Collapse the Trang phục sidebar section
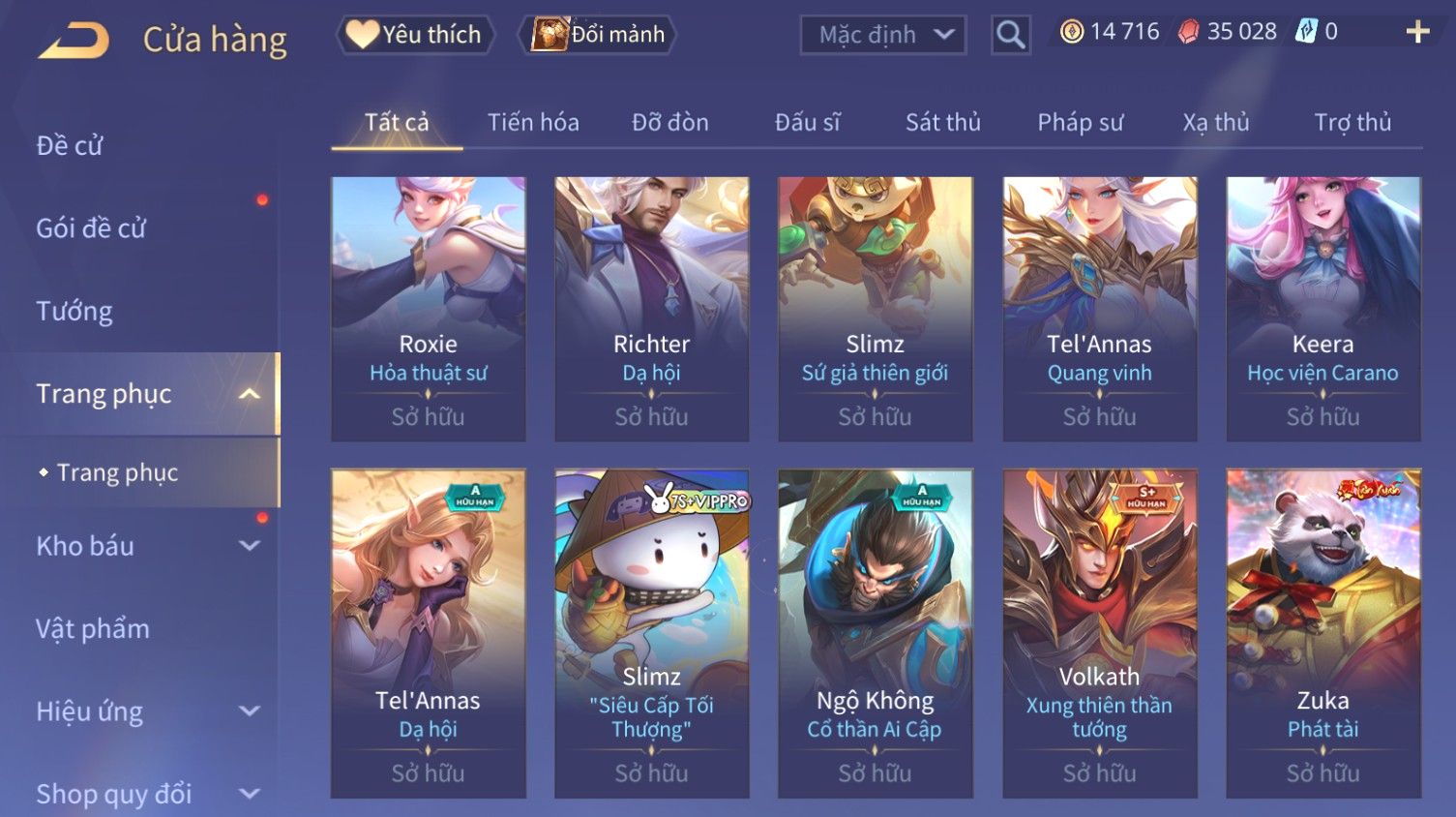This screenshot has width=1456, height=817. (249, 394)
